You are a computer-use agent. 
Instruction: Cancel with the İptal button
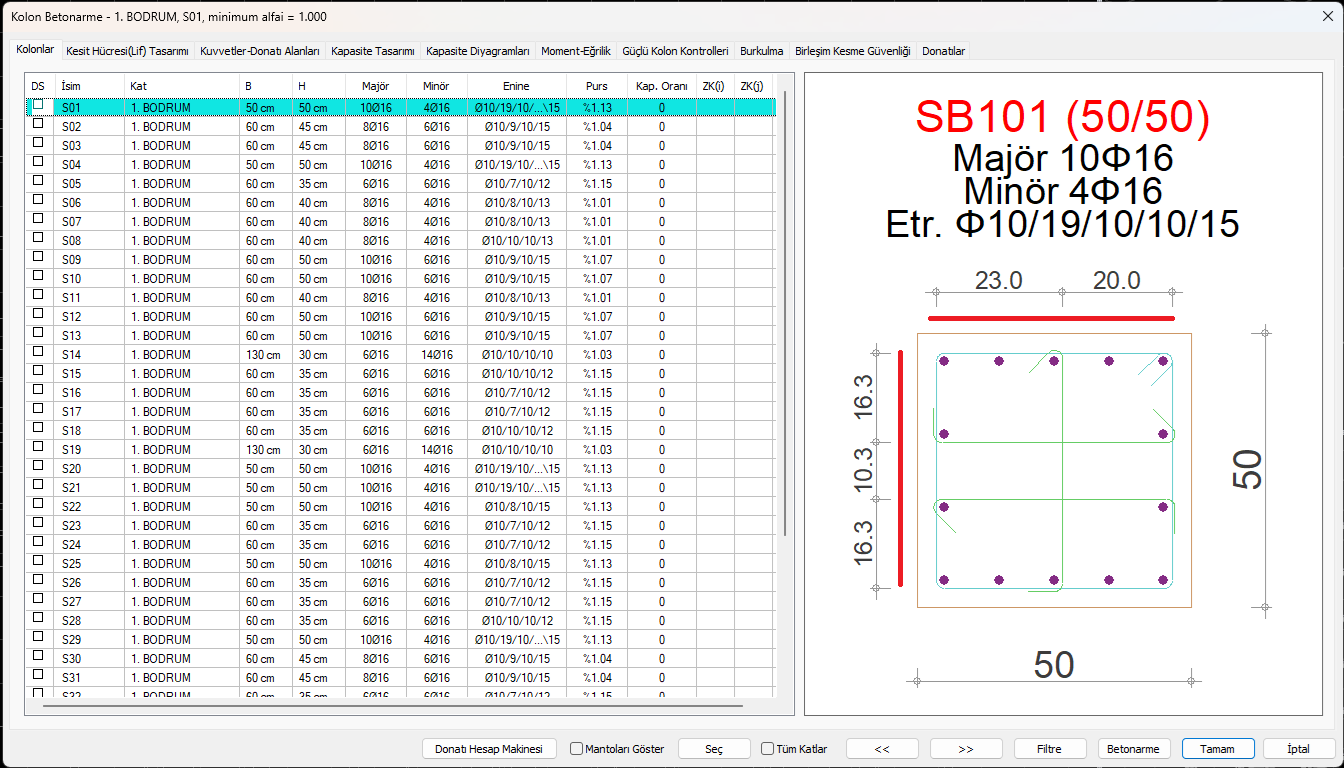pos(1301,748)
